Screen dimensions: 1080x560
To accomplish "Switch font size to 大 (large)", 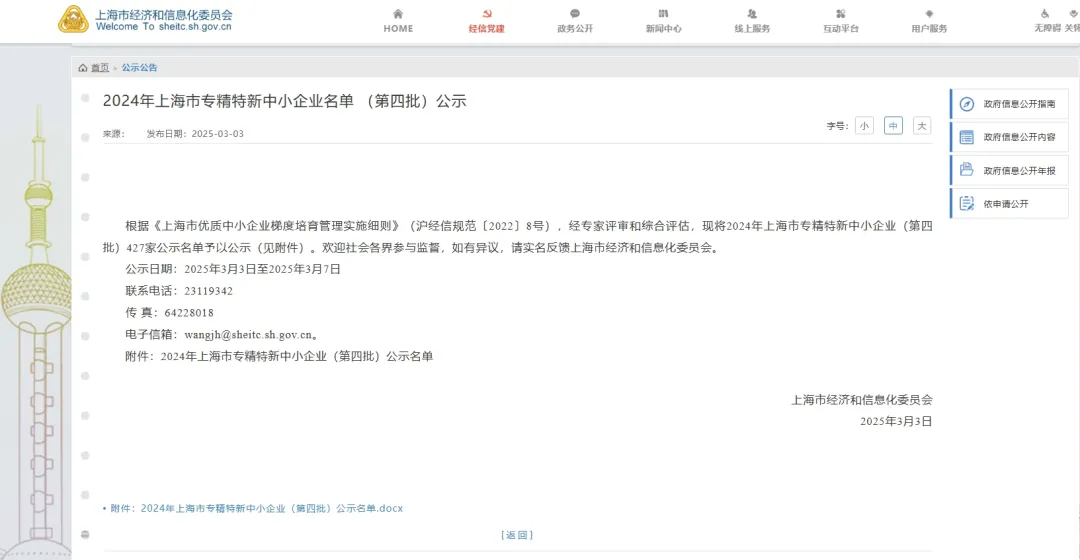I will coord(922,126).
